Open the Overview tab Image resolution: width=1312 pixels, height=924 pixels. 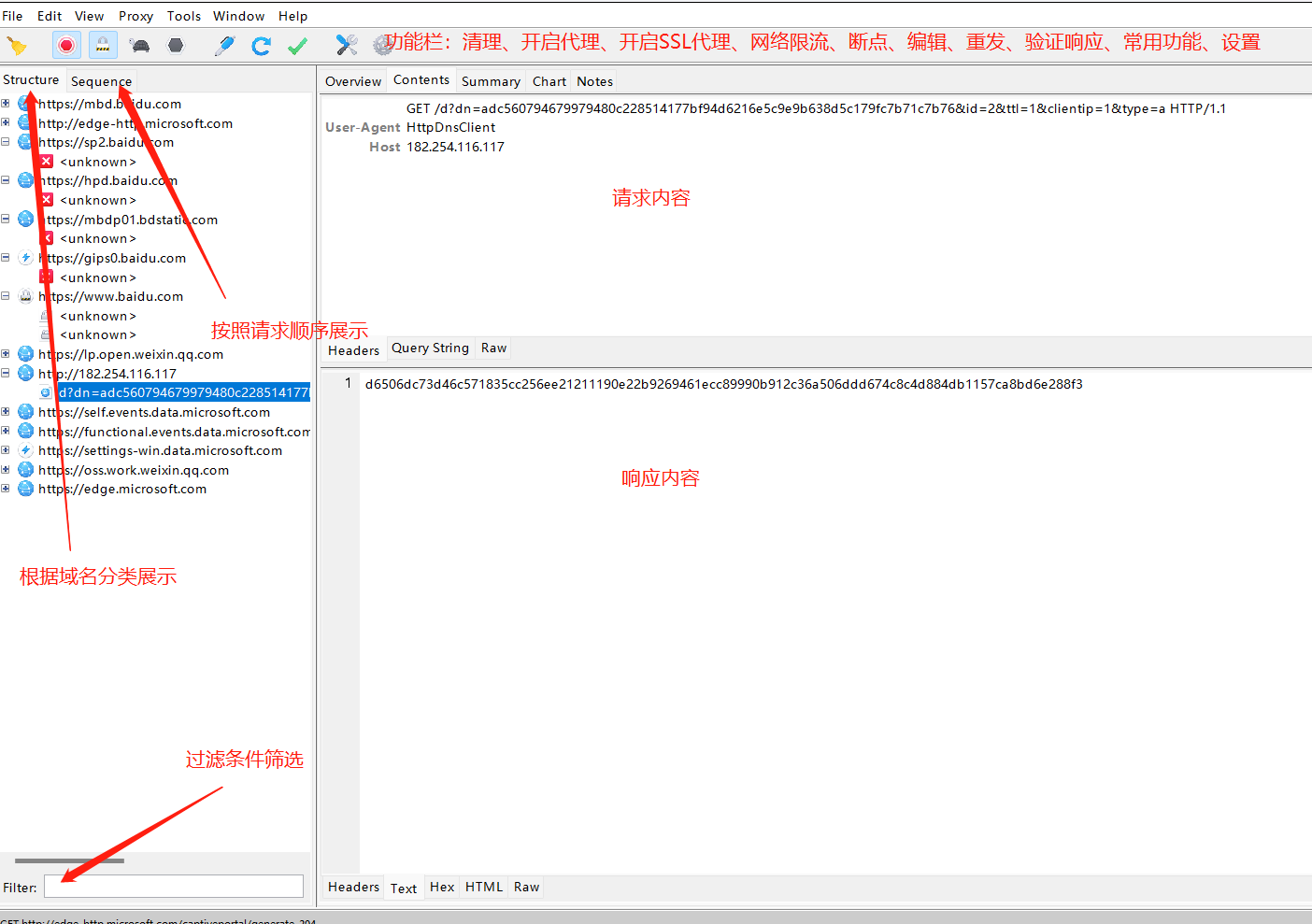point(353,81)
